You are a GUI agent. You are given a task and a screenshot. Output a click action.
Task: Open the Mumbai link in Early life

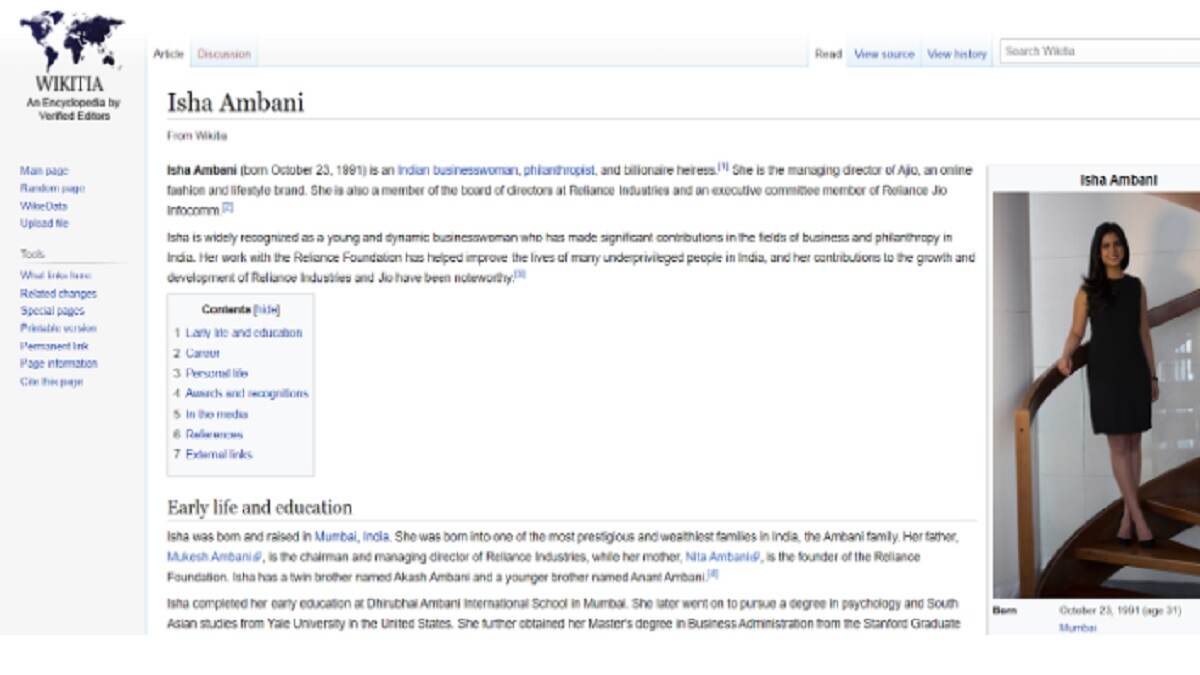click(x=336, y=536)
